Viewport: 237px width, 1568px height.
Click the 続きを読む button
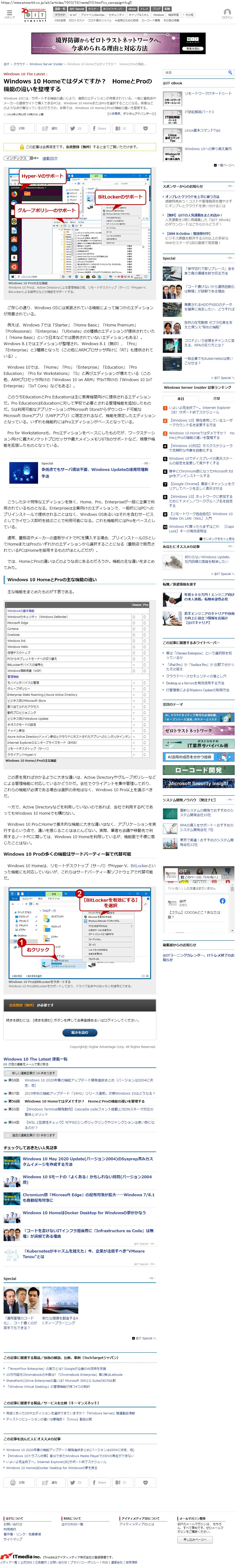click(x=80, y=1032)
